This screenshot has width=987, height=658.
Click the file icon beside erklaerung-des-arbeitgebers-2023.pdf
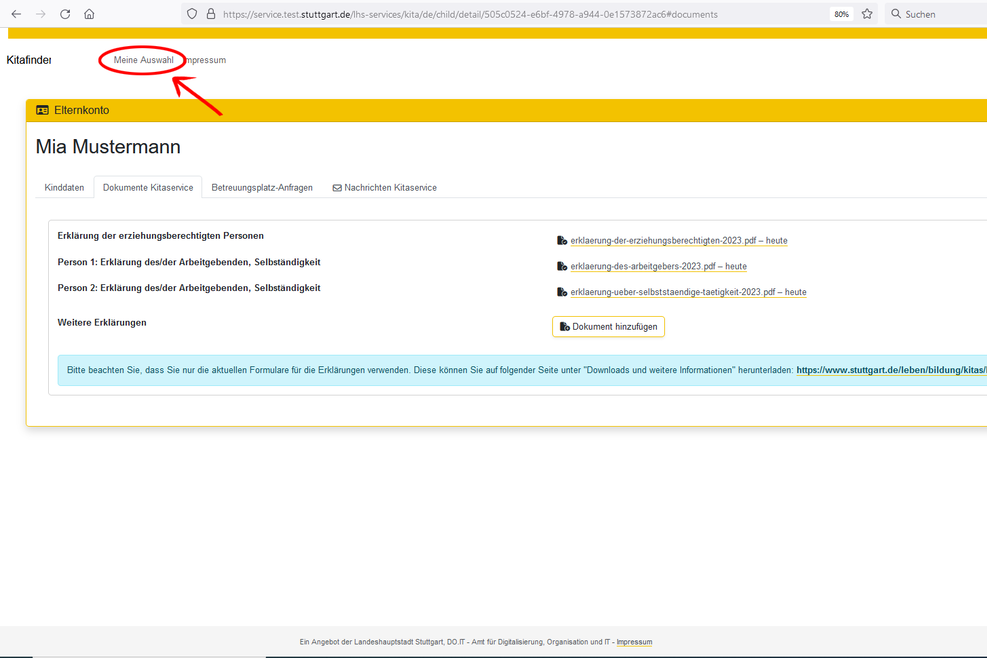(562, 267)
